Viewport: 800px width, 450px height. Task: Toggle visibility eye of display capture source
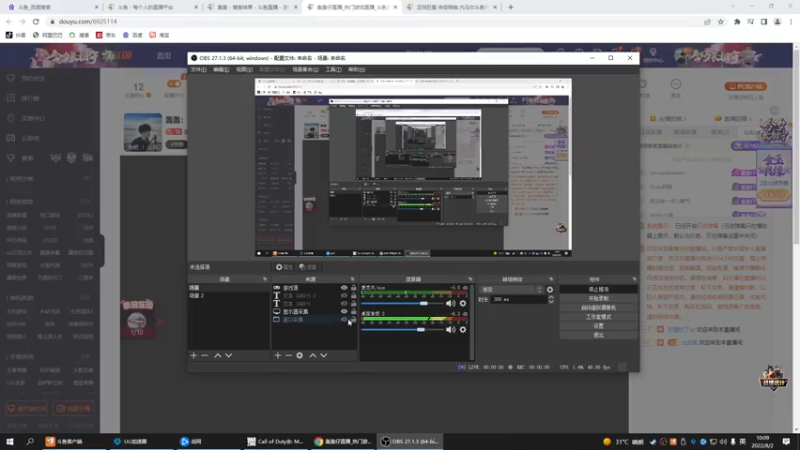[344, 311]
